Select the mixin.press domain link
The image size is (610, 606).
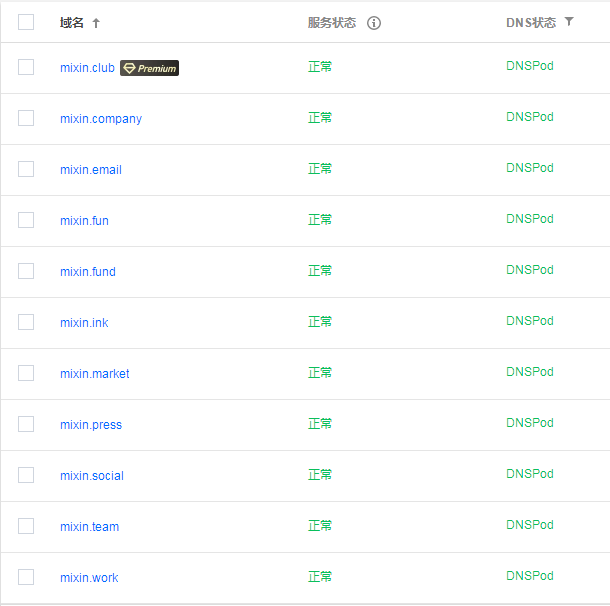pos(90,425)
